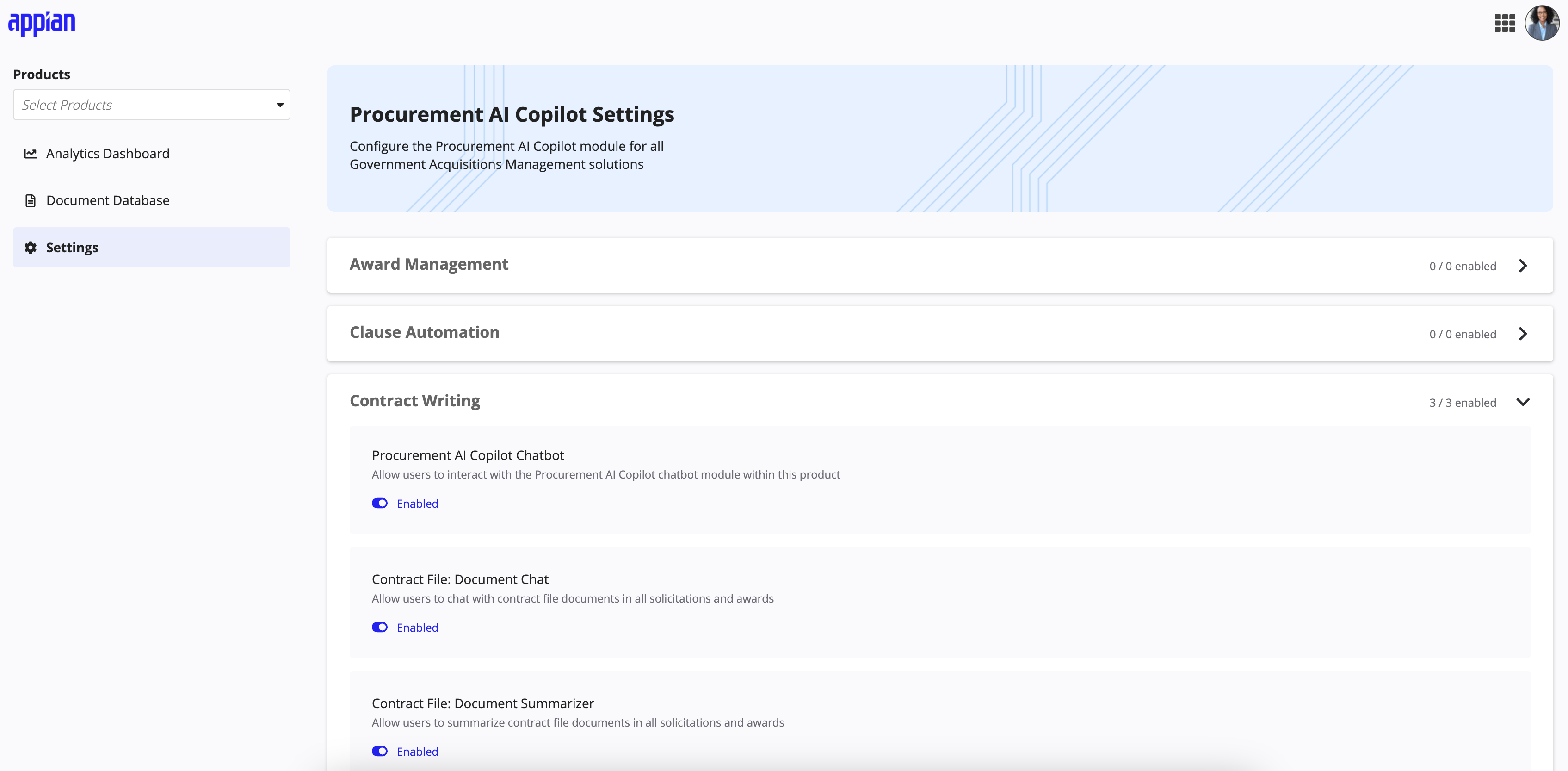Click the Contract File: Document Chat title
The width and height of the screenshot is (1568, 771).
pyautogui.click(x=460, y=579)
